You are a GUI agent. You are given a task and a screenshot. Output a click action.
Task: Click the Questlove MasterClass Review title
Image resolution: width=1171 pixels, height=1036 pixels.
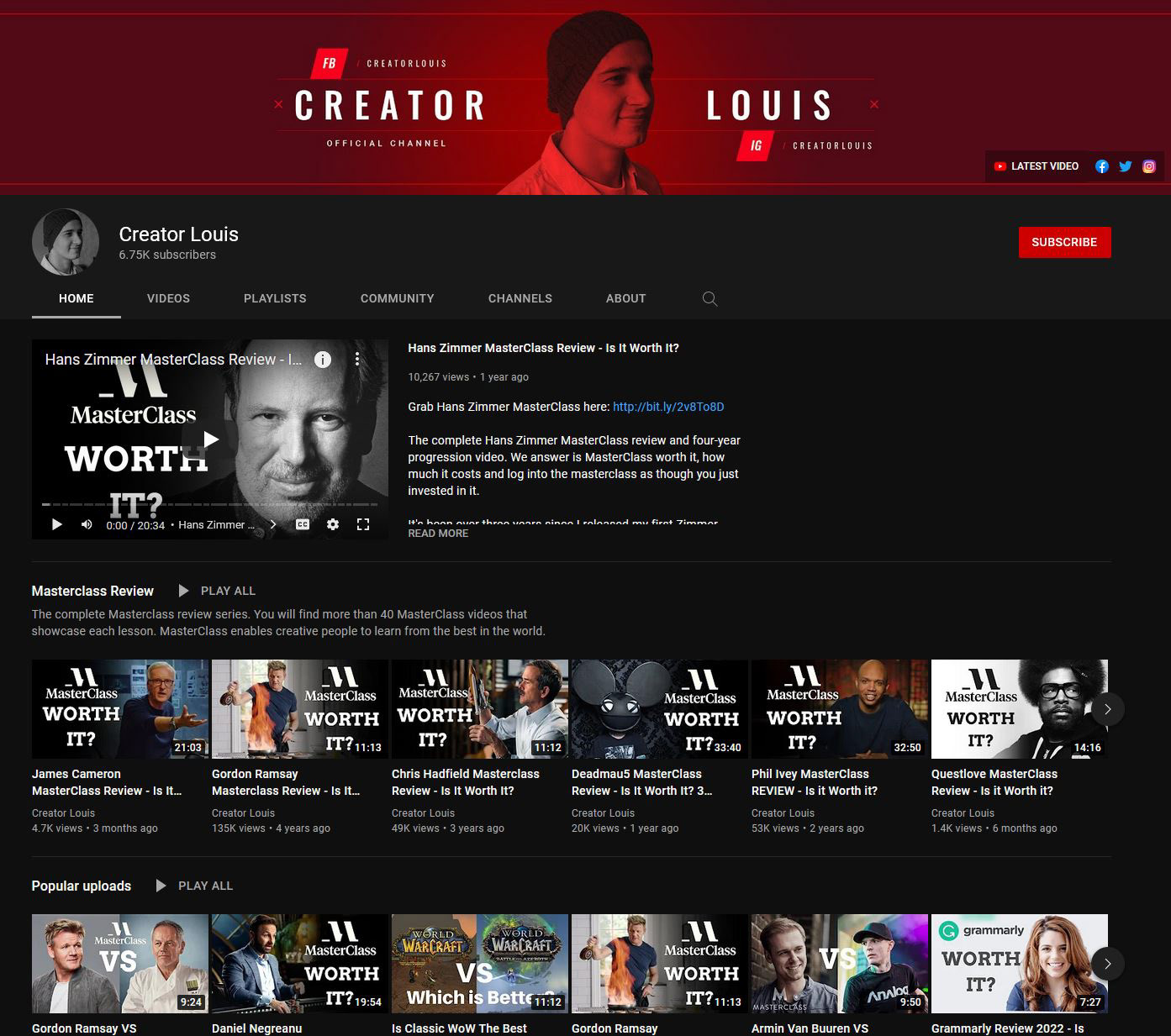point(994,782)
